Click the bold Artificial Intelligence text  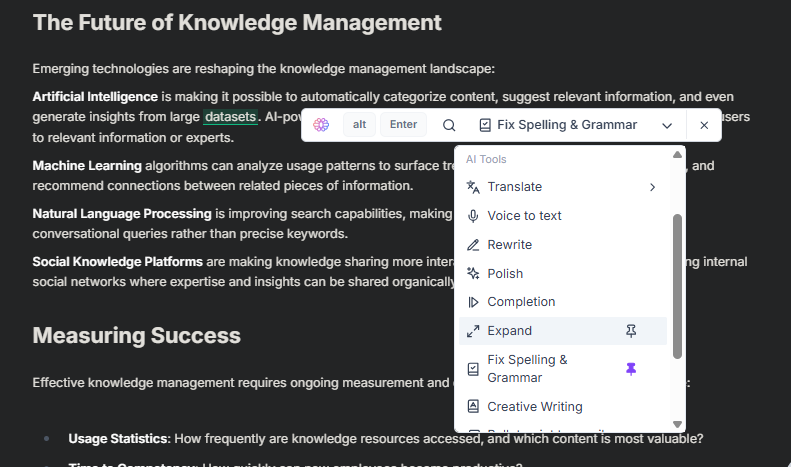[95, 97]
